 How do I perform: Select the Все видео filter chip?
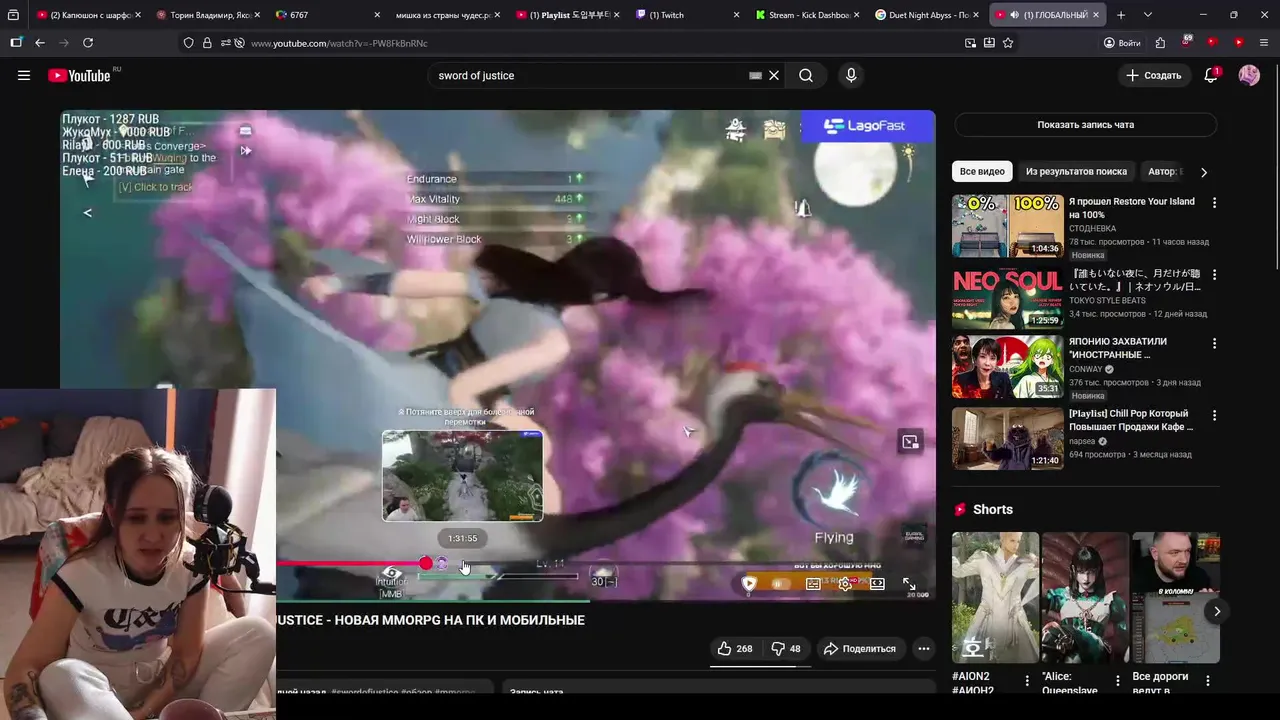pyautogui.click(x=982, y=172)
